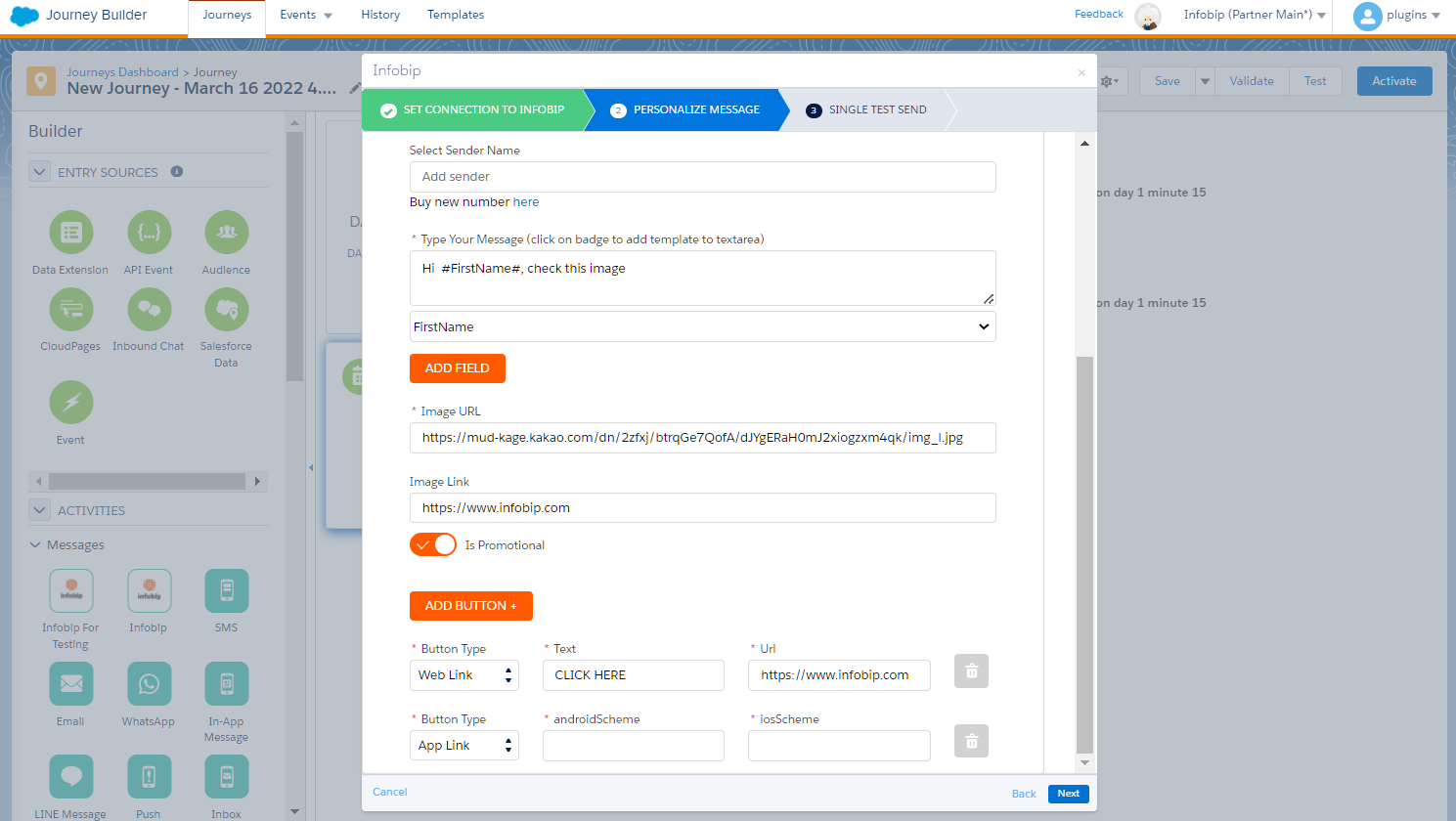Viewport: 1456px width, 821px height.
Task: Collapse the Entry Sources section
Action: pyautogui.click(x=39, y=172)
